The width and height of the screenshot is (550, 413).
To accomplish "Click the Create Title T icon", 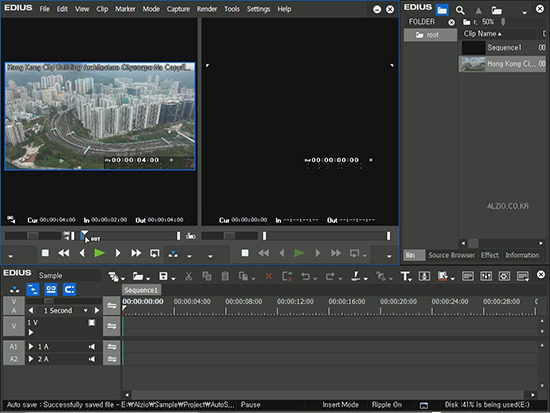I will (x=405, y=277).
